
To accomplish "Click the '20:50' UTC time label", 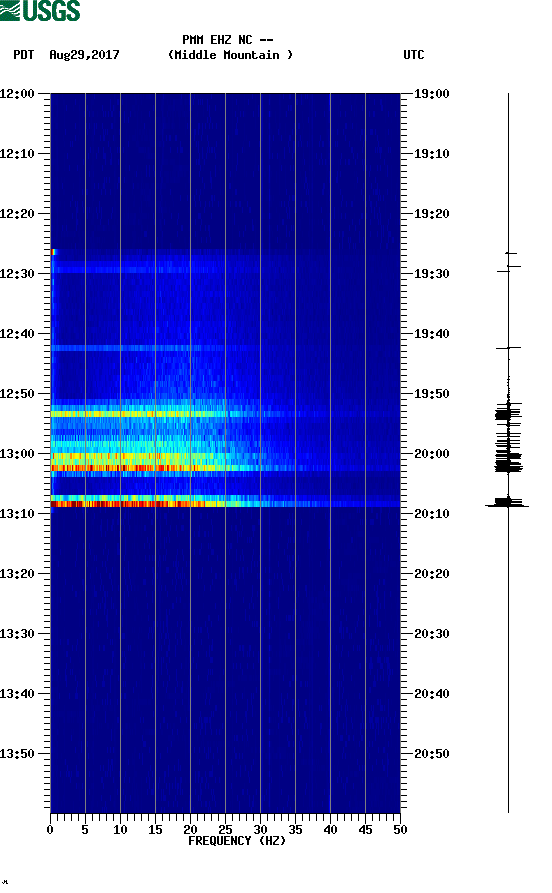I will coord(432,754).
